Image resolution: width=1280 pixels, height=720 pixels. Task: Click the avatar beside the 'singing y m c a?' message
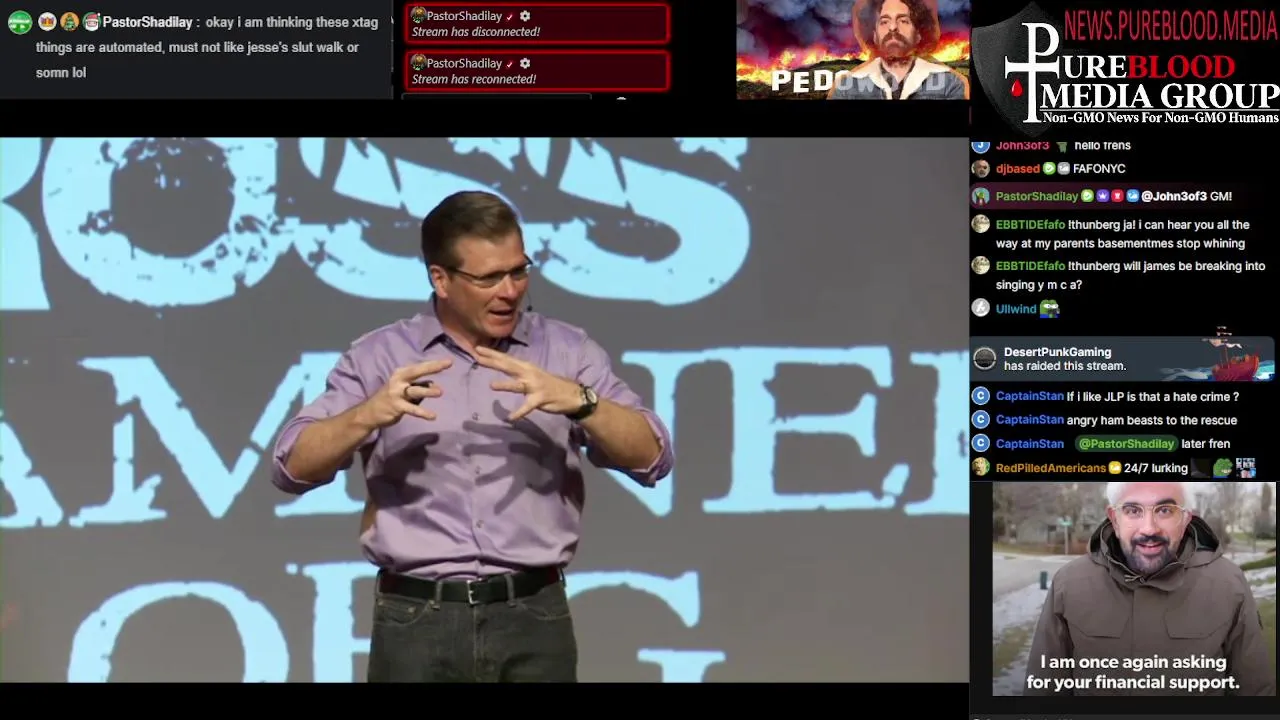point(980,266)
